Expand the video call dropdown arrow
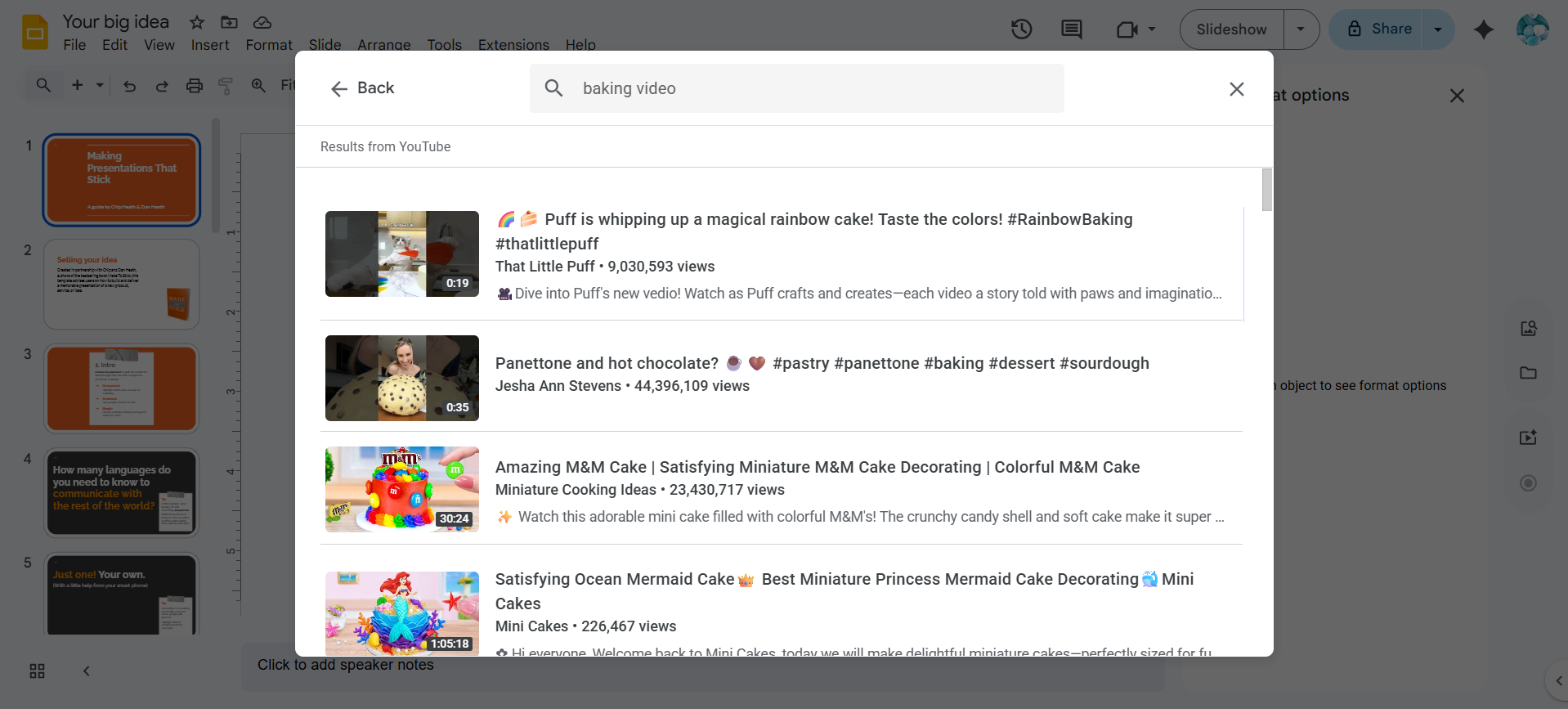 [x=1152, y=29]
